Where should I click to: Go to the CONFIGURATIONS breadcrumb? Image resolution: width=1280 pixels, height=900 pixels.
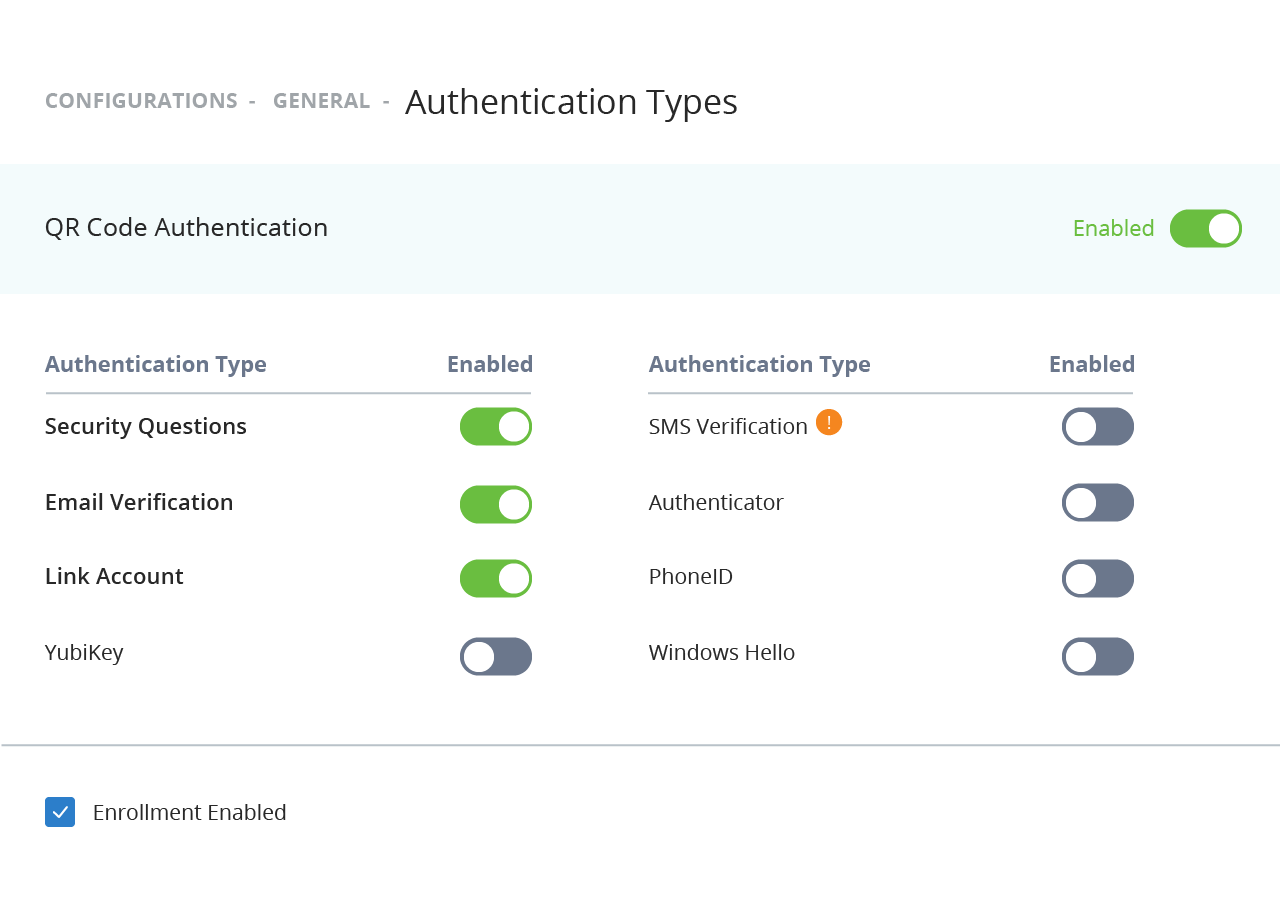(x=141, y=101)
